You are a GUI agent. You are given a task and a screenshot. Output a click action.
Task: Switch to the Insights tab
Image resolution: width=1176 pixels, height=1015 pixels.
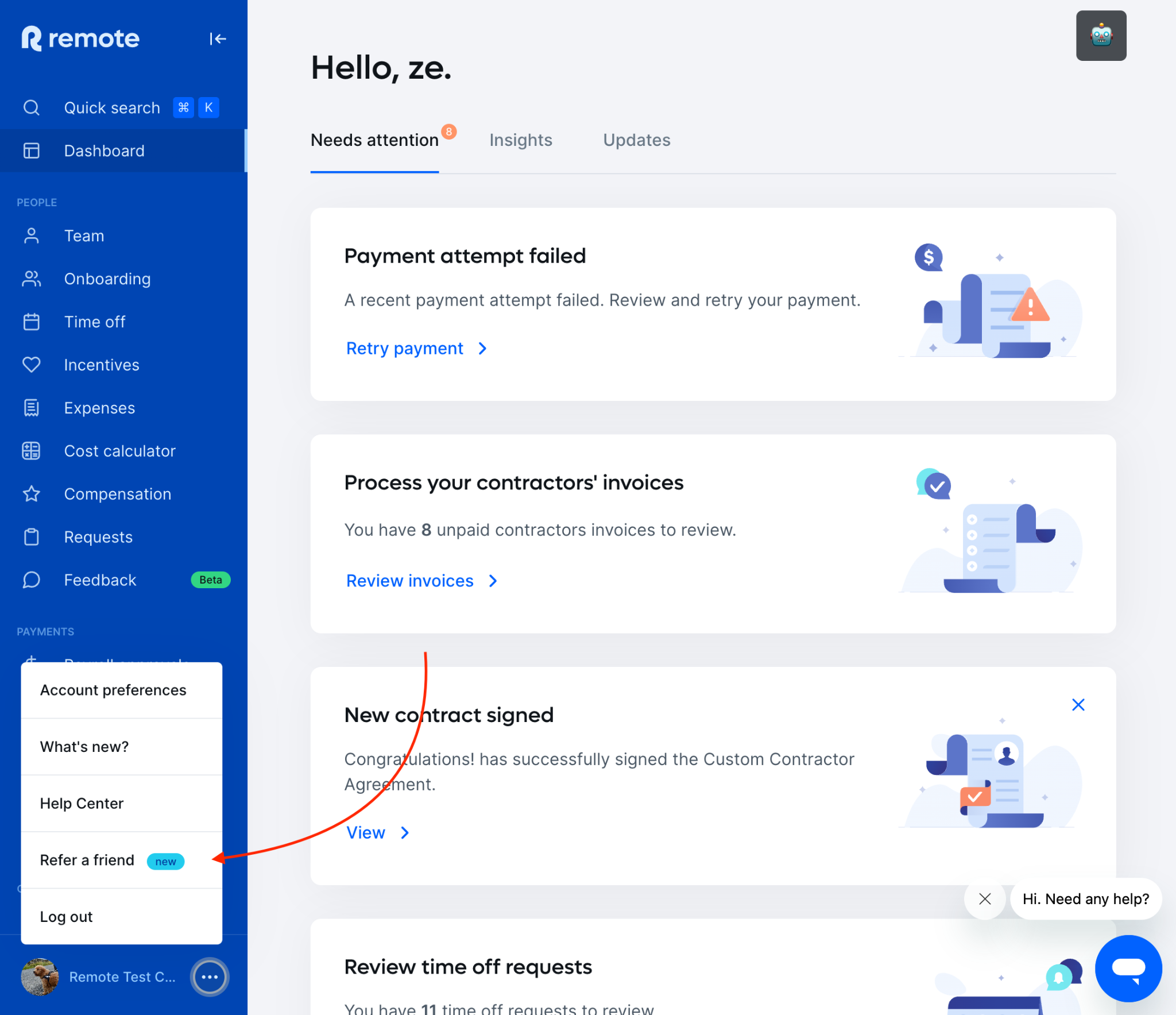coord(520,140)
